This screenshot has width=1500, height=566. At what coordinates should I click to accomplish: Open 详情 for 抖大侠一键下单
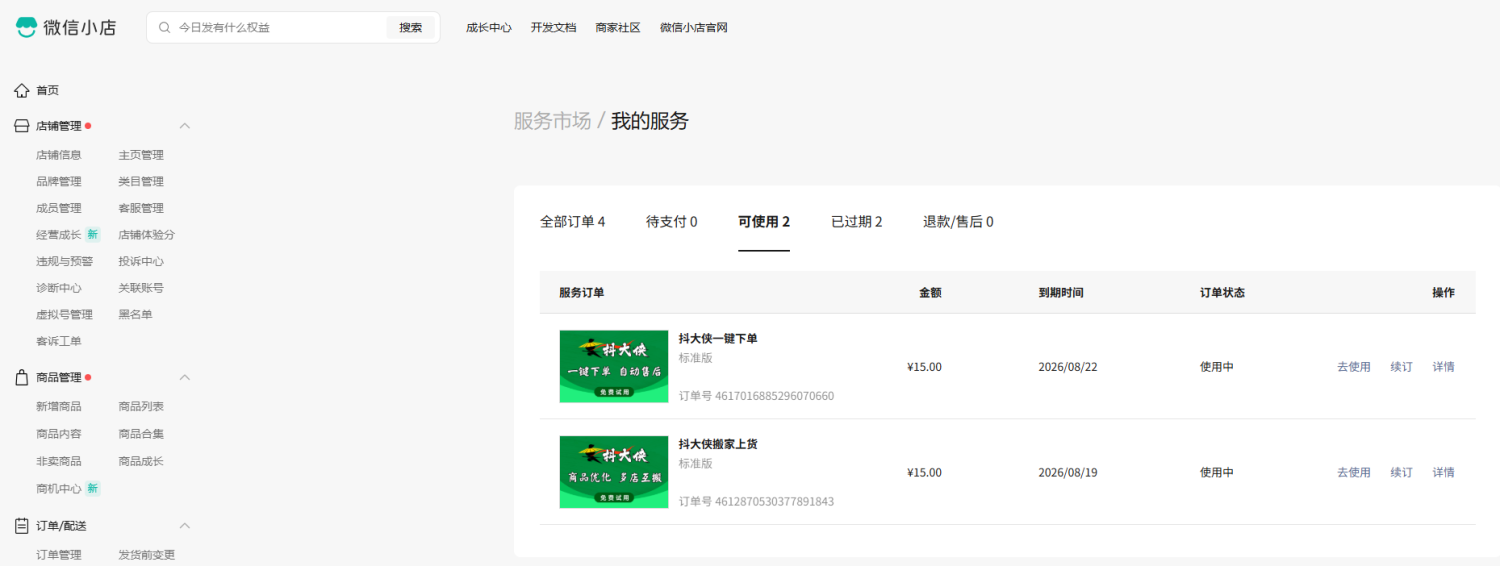(x=1444, y=367)
